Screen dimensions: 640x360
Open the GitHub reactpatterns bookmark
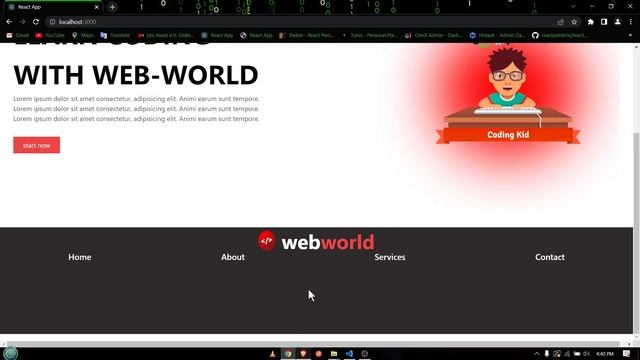(560, 36)
